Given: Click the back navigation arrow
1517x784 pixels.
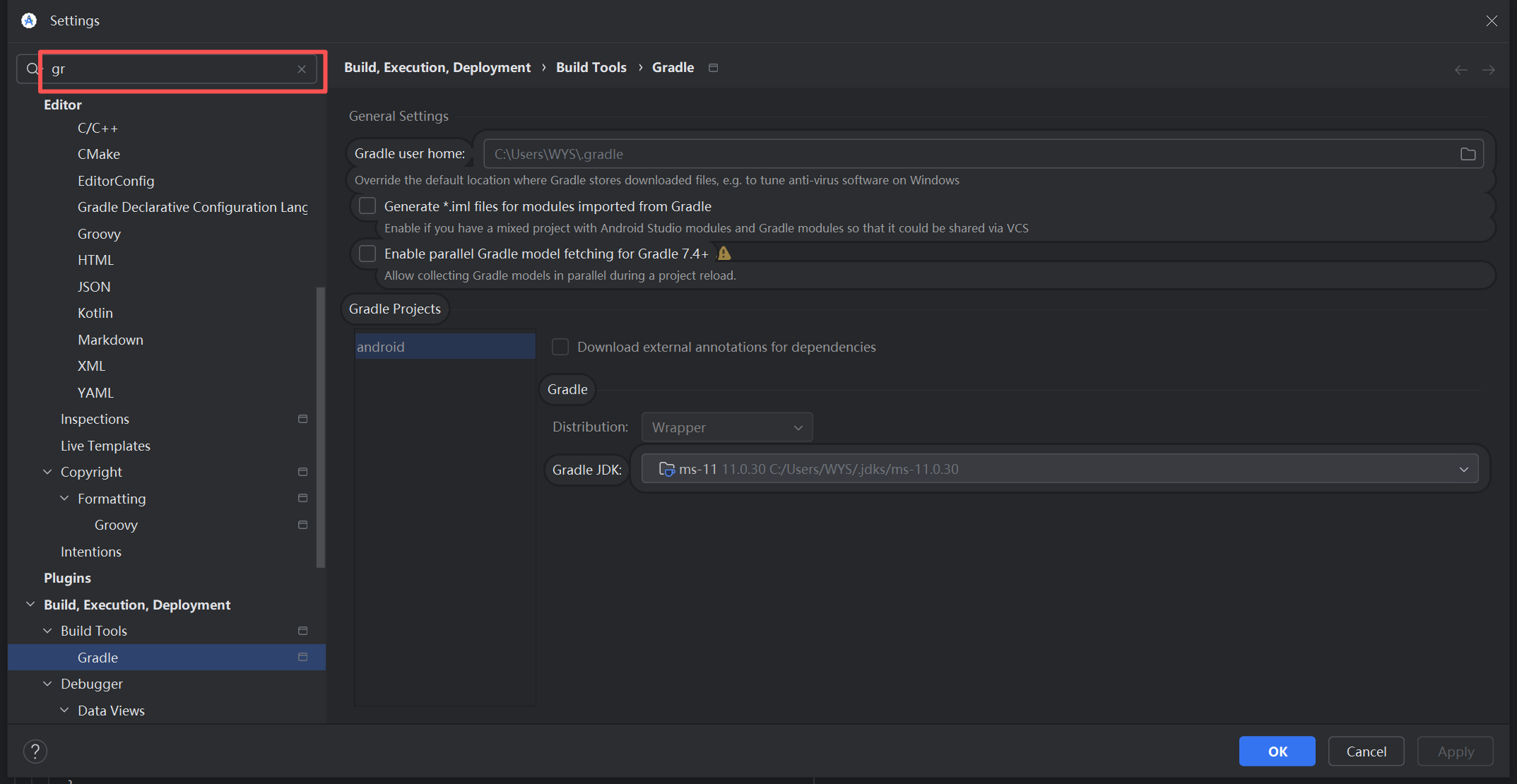Looking at the screenshot, I should tap(1460, 69).
